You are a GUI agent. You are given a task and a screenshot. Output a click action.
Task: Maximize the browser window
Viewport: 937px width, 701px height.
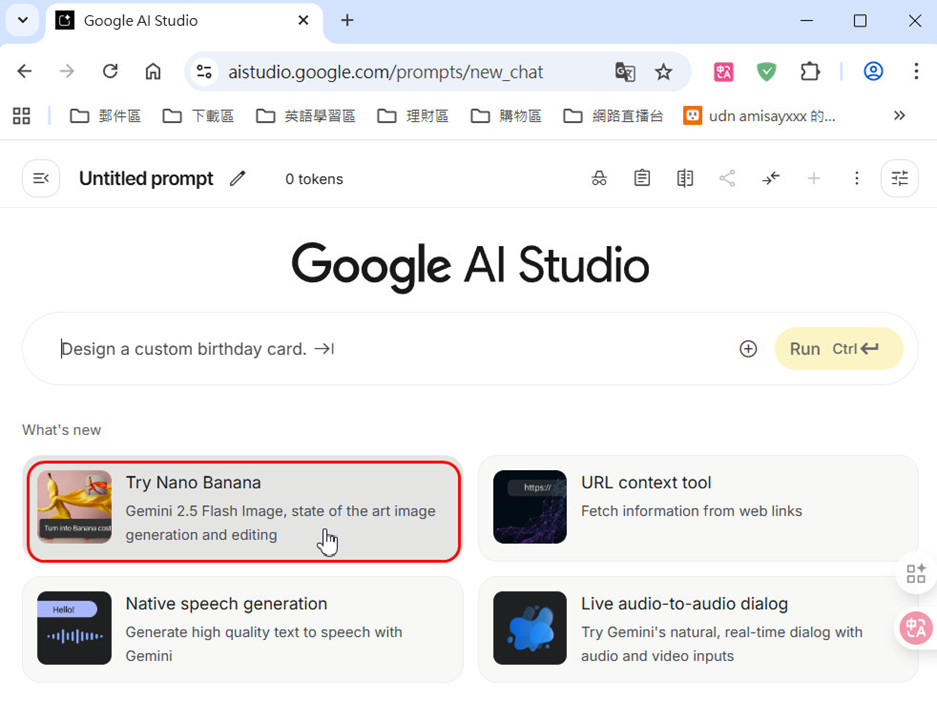[860, 20]
